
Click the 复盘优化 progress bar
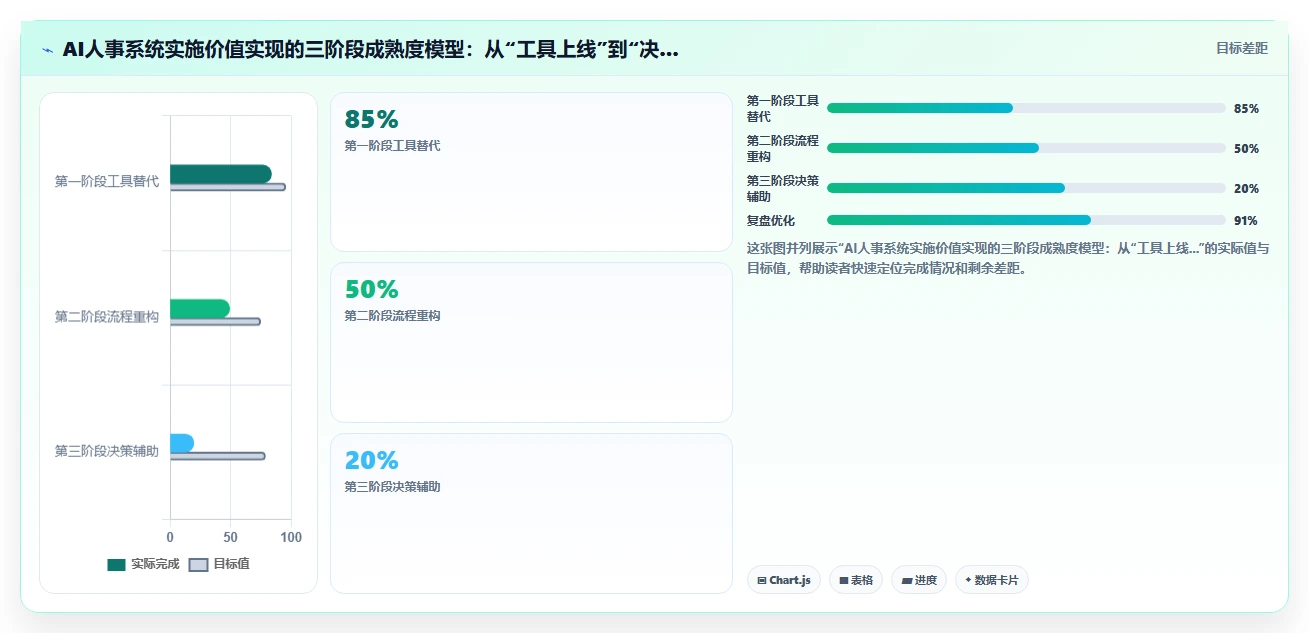(x=1026, y=220)
